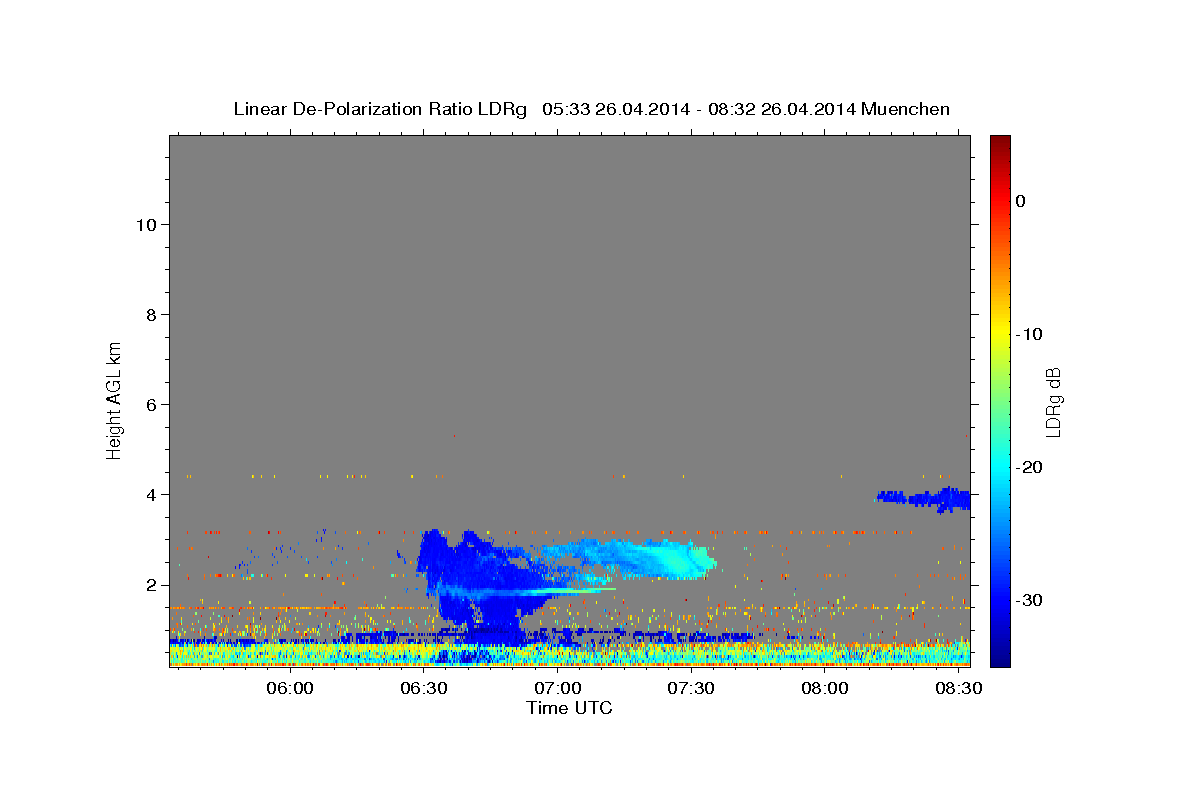Click the 'Time UTC' axis label
1200x800 pixels.
click(569, 708)
